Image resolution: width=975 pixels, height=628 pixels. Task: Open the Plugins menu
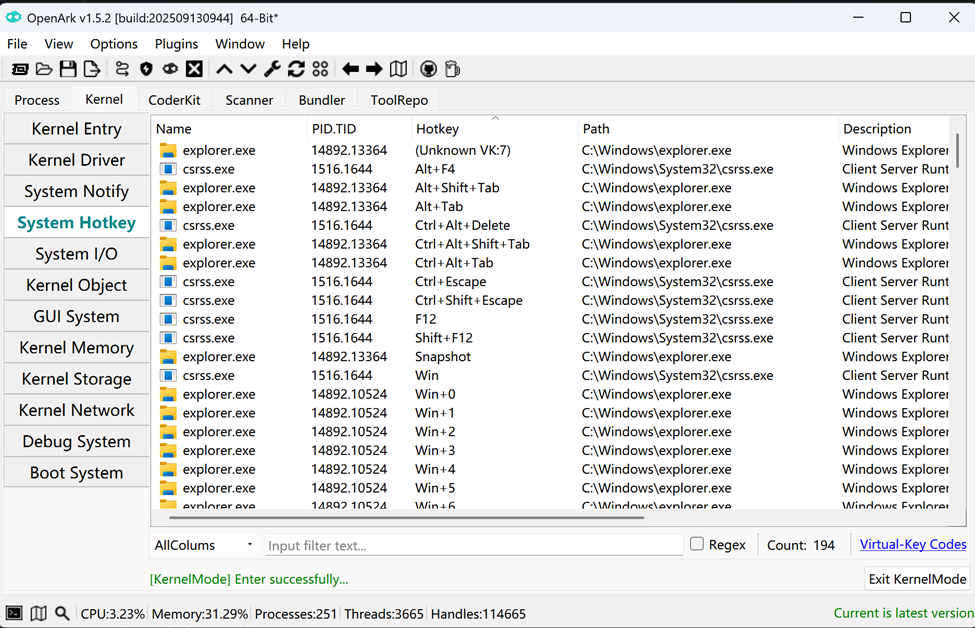(176, 44)
